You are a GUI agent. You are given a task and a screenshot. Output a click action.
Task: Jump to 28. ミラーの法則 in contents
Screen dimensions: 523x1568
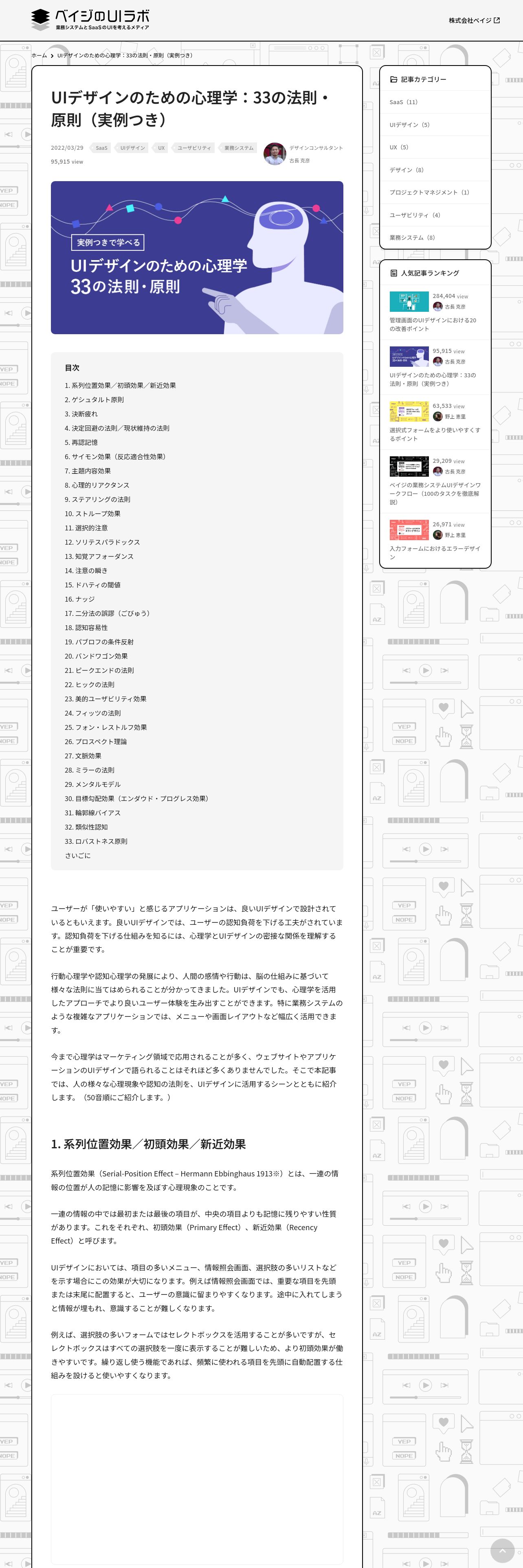tap(90, 770)
